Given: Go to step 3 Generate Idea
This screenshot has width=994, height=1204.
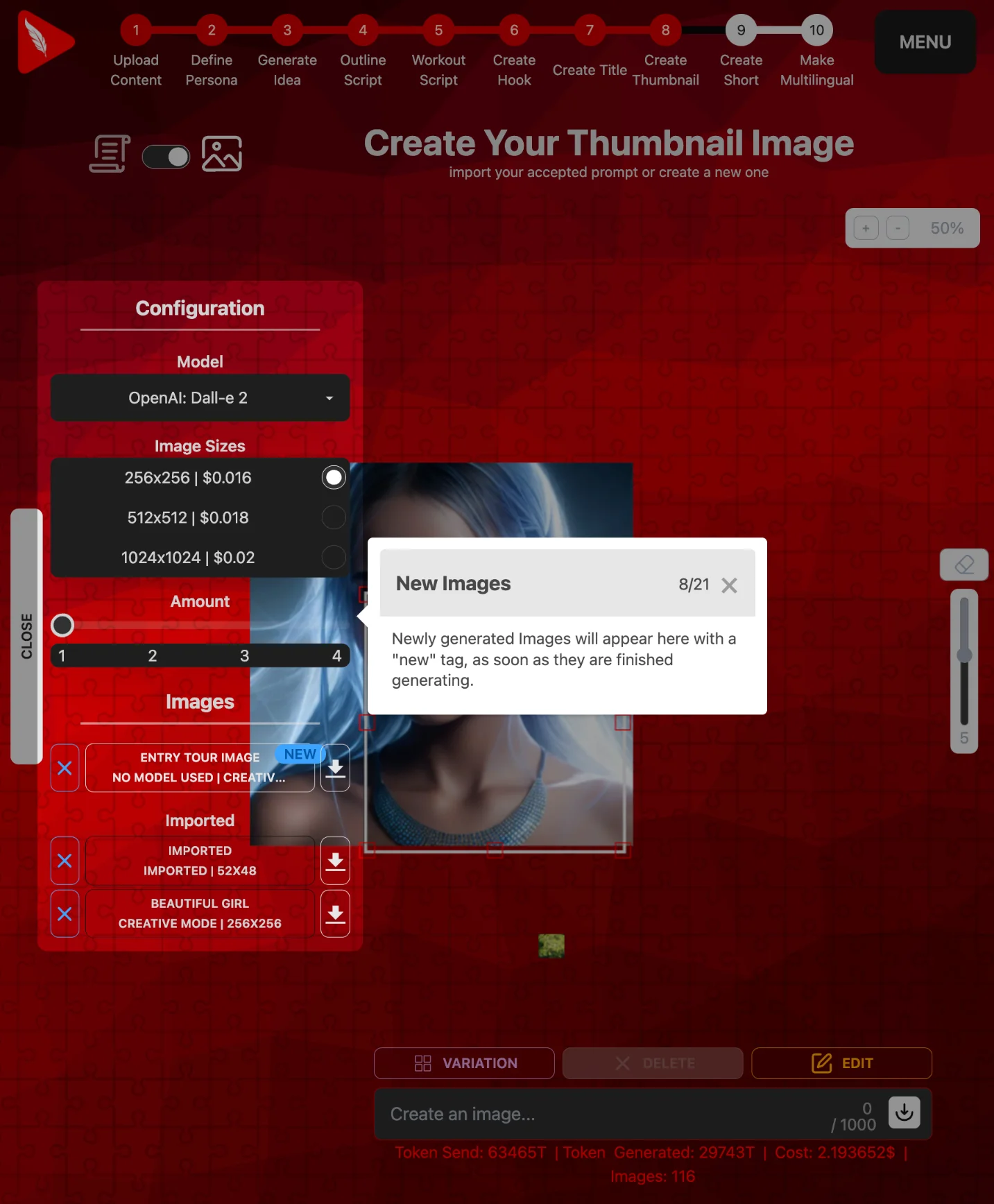Looking at the screenshot, I should coord(287,31).
